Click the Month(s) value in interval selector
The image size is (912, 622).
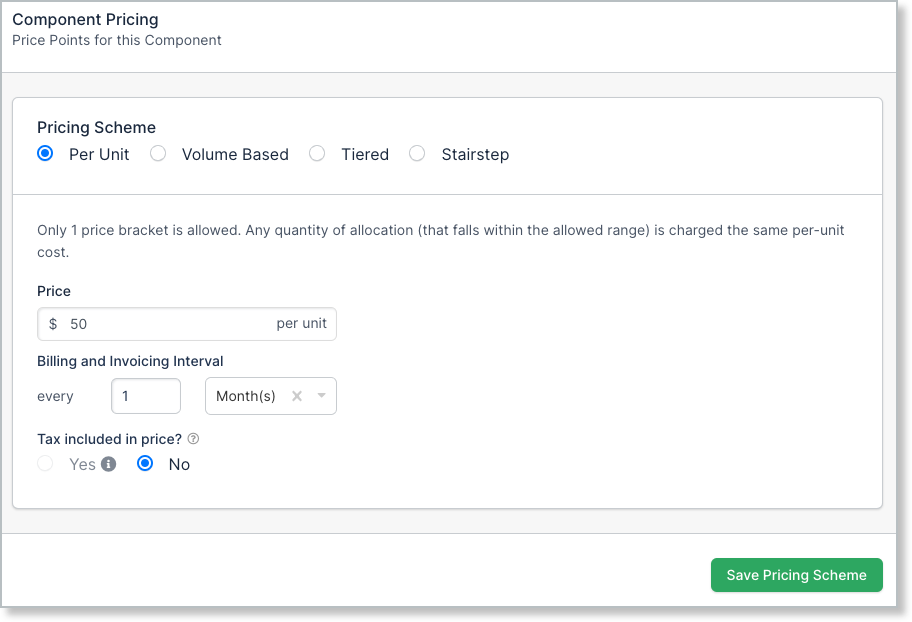pyautogui.click(x=246, y=396)
